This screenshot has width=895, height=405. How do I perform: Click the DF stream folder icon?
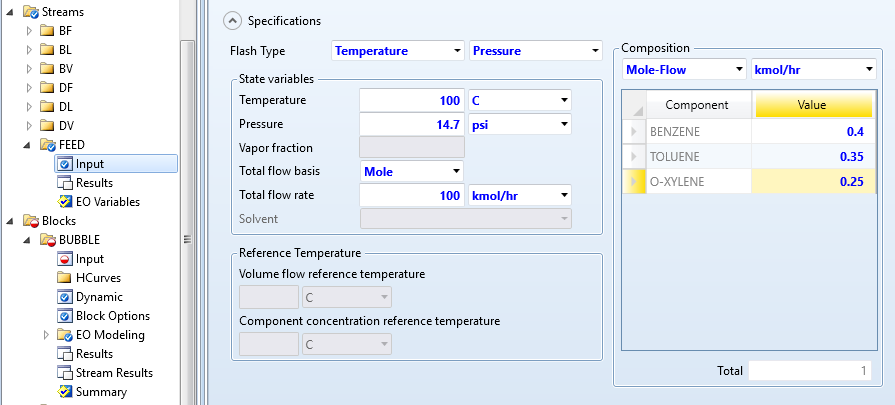pos(47,88)
